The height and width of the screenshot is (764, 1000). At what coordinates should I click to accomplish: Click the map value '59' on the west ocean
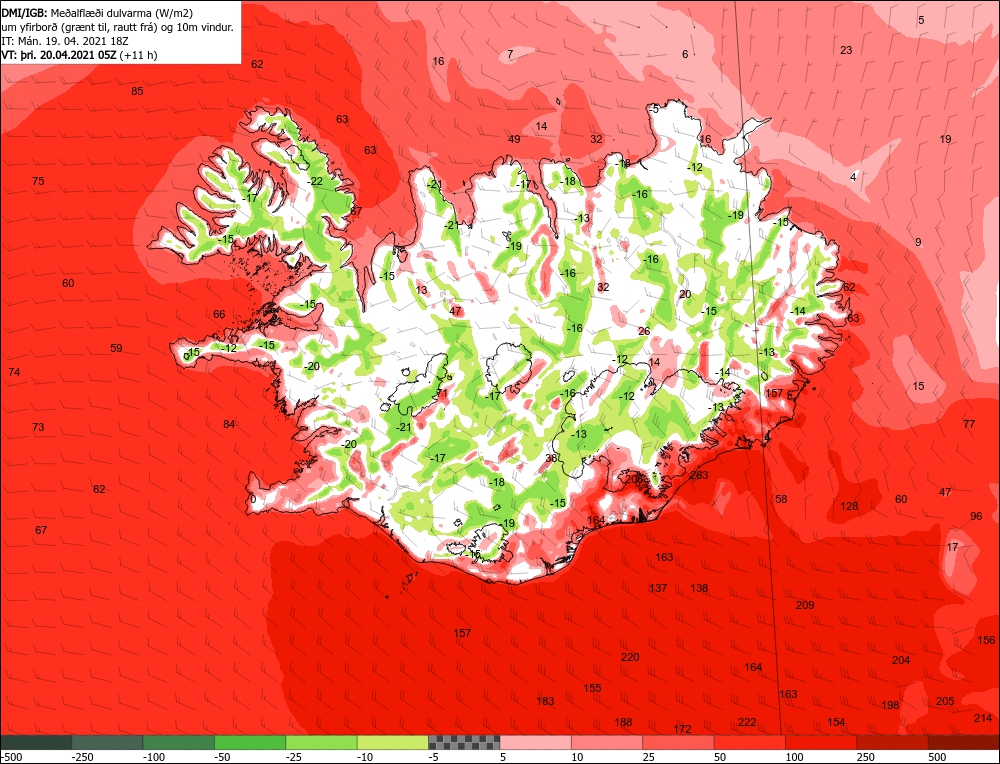(x=116, y=348)
